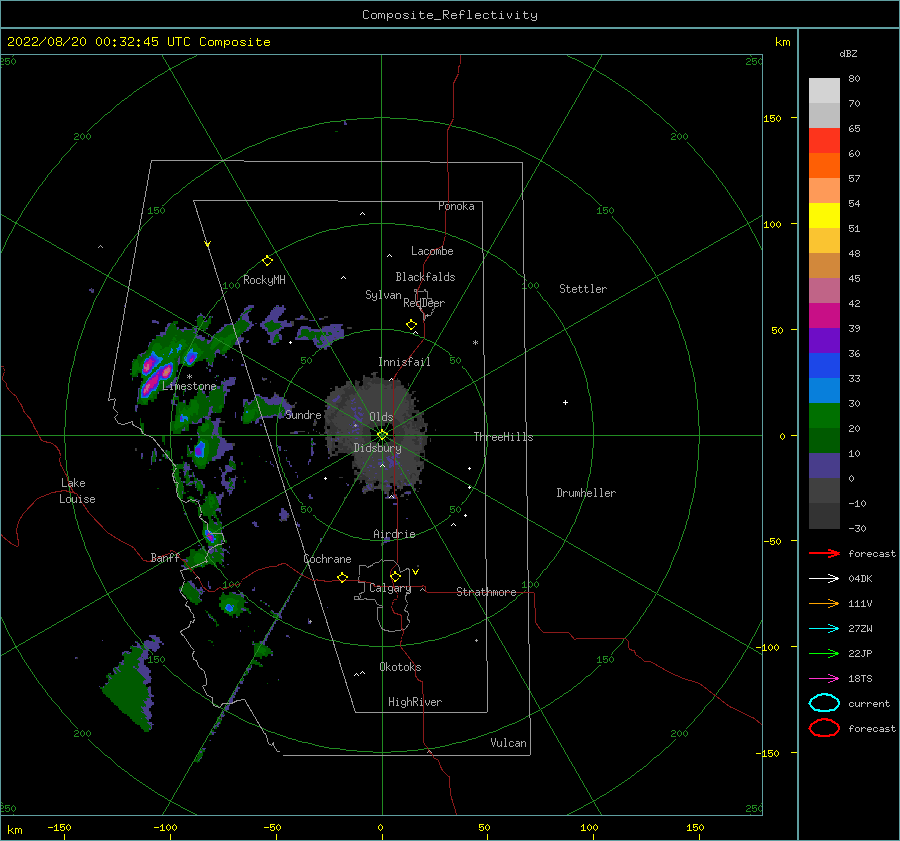Click the Airdrie label
This screenshot has height=841, width=900.
click(394, 534)
